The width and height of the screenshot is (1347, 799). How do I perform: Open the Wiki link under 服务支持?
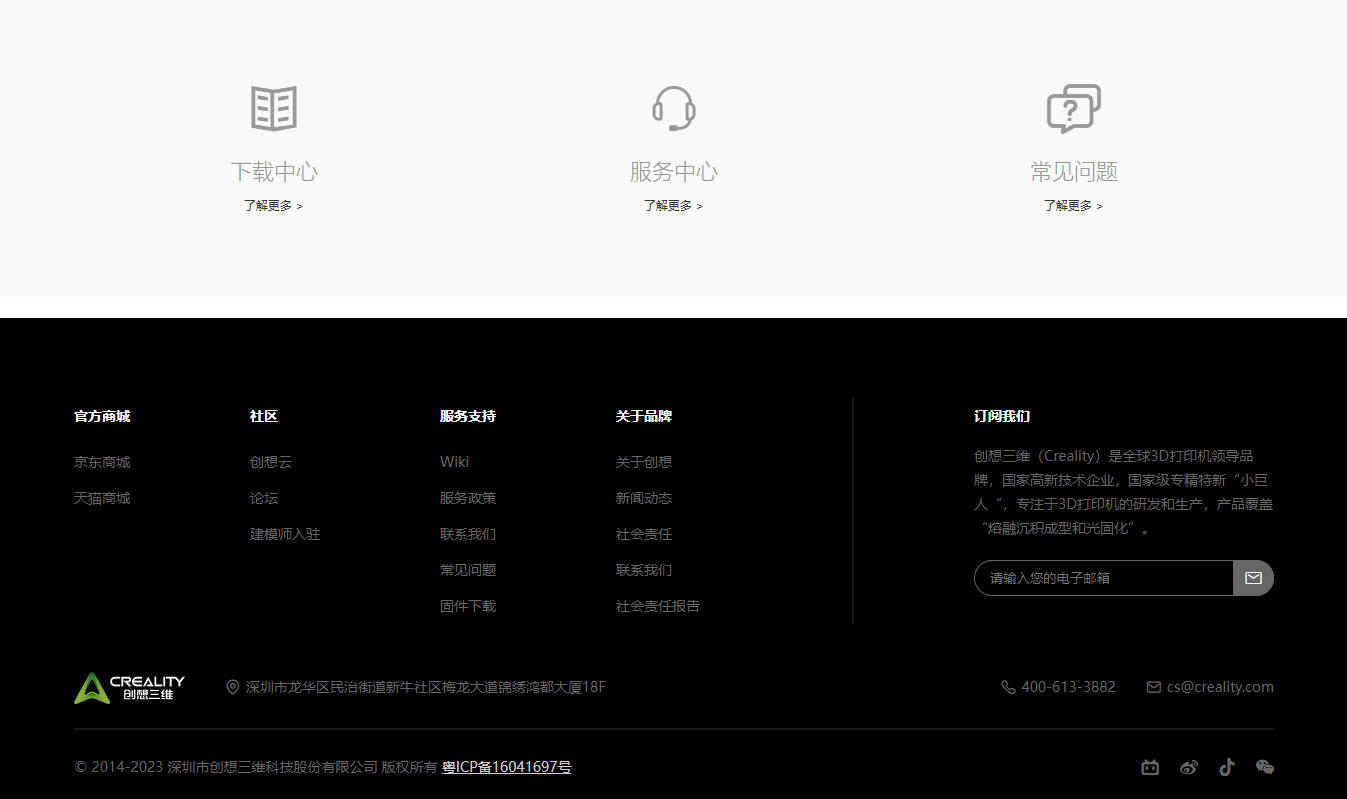tap(454, 462)
